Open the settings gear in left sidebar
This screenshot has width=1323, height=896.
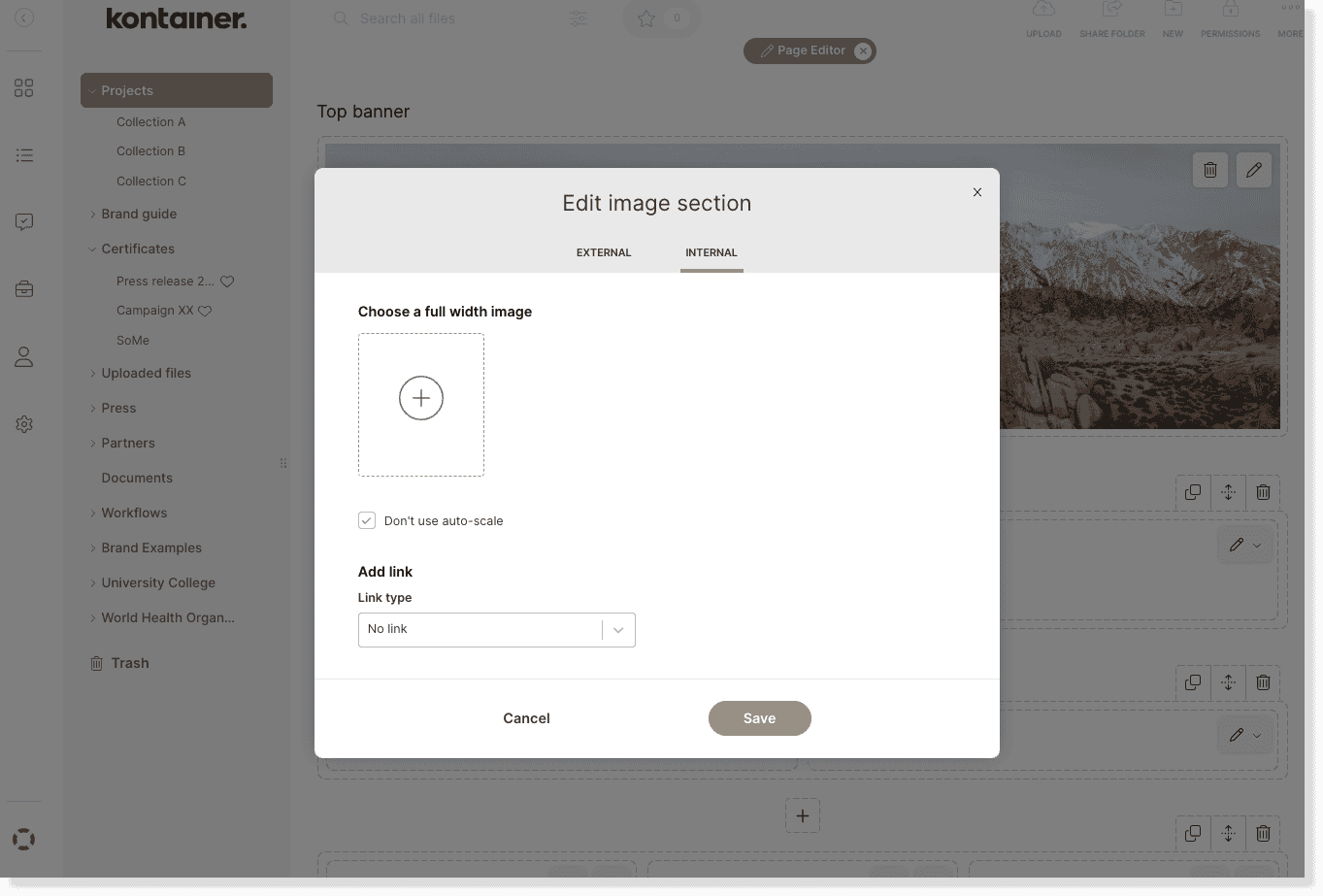tap(24, 424)
